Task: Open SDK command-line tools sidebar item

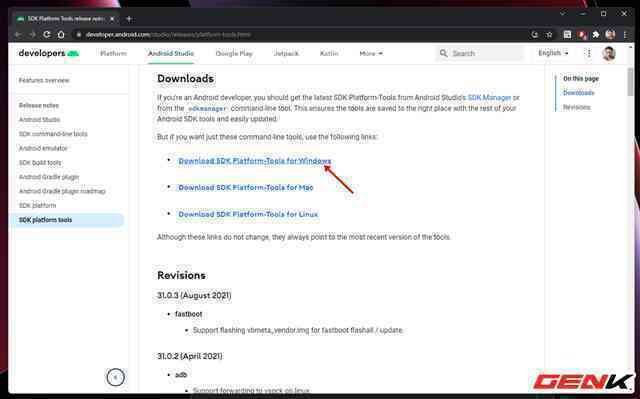Action: click(x=53, y=134)
